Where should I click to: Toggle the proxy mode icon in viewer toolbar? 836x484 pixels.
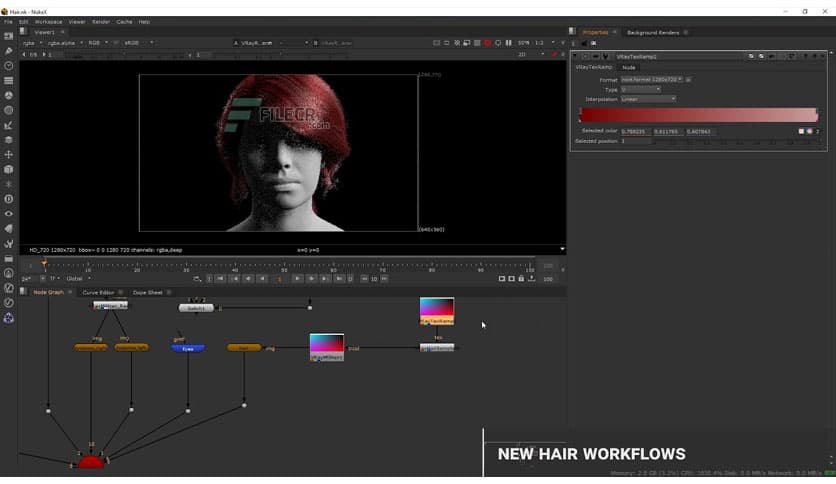tap(467, 43)
